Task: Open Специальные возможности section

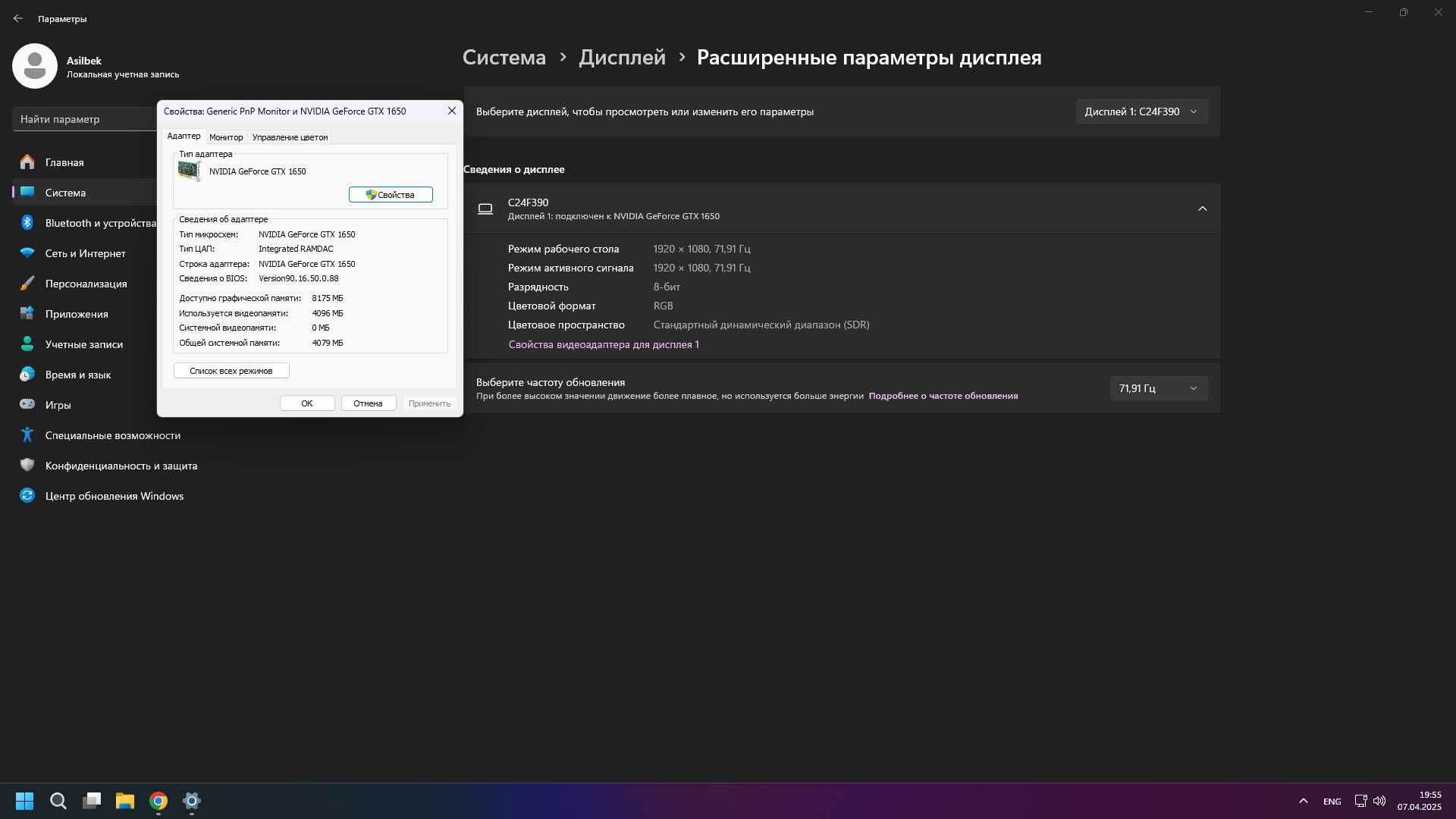Action: [x=112, y=435]
